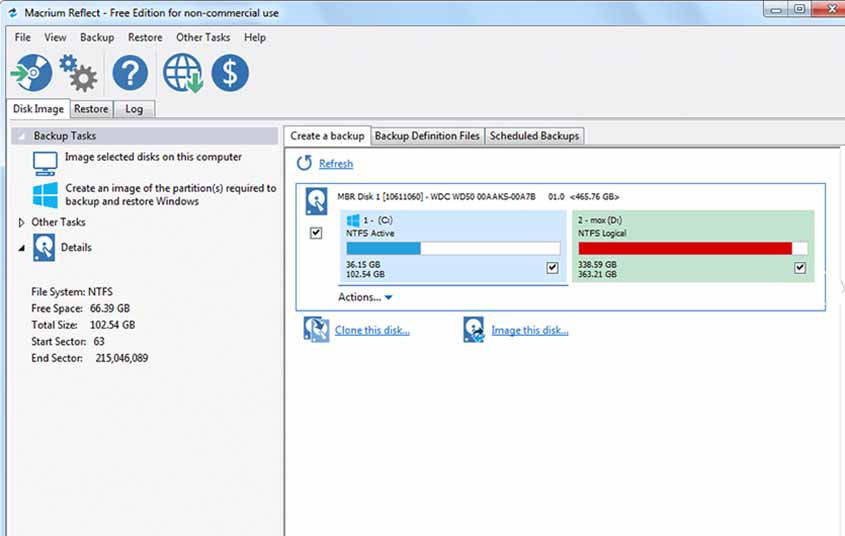Select the 1 - (C:) partition block

pos(453,246)
